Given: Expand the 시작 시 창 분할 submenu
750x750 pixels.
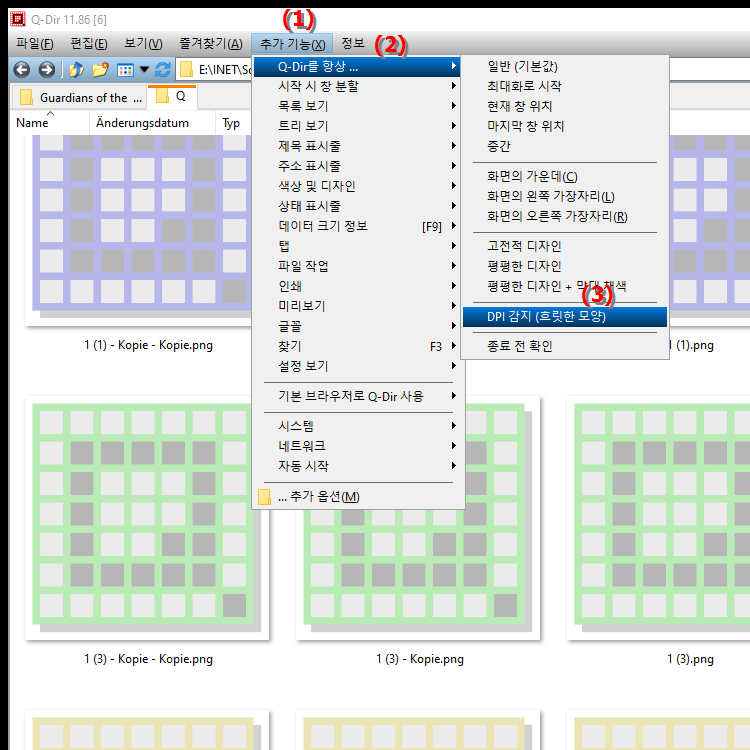Looking at the screenshot, I should click(357, 86).
